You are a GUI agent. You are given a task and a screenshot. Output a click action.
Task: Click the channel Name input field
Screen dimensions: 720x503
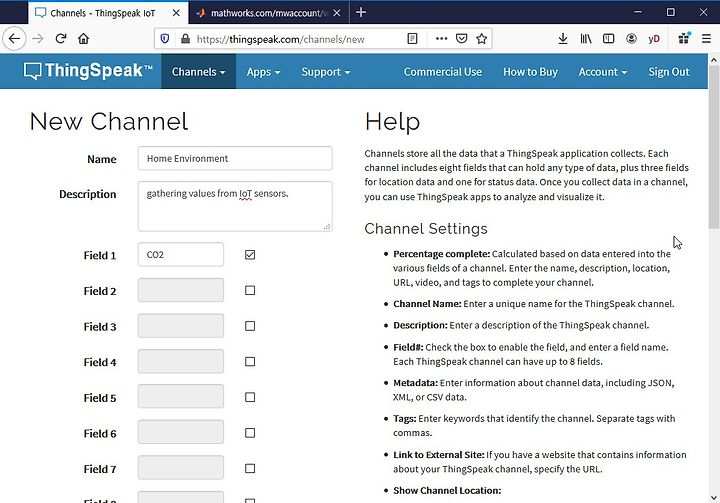click(235, 158)
